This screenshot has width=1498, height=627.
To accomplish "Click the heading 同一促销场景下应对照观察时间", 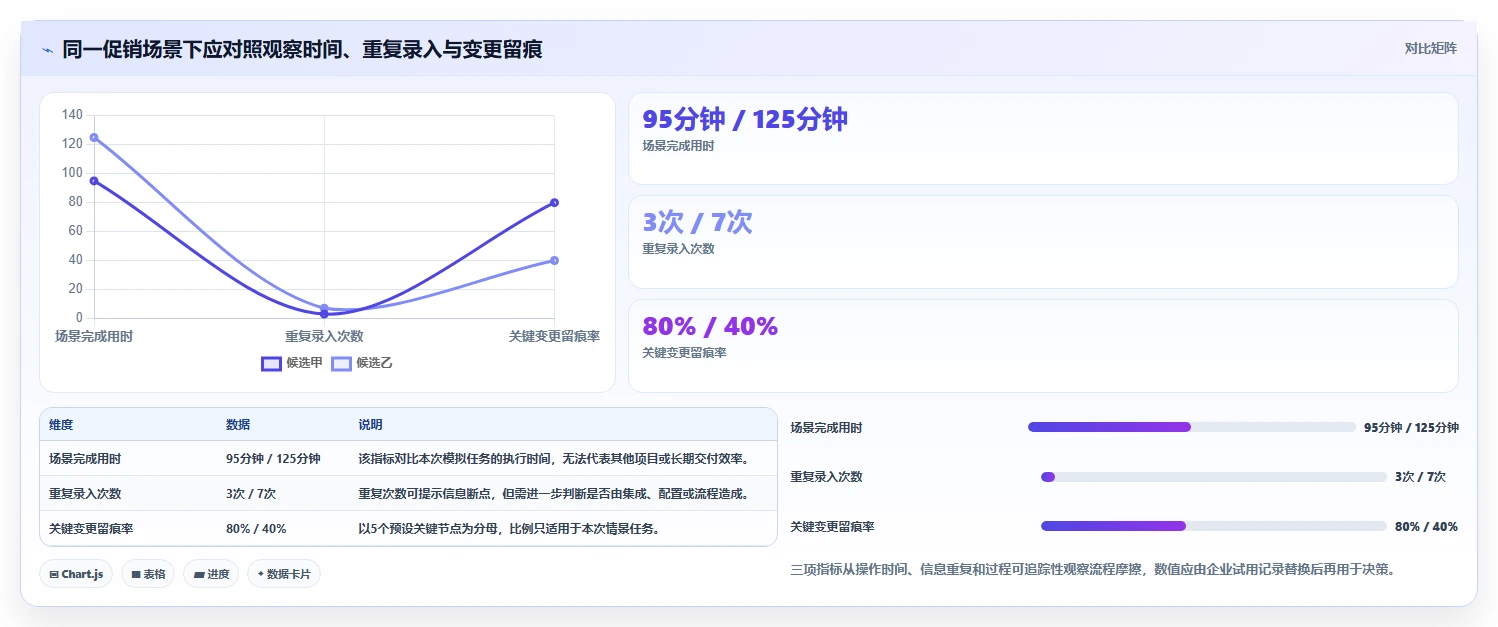I will point(302,49).
